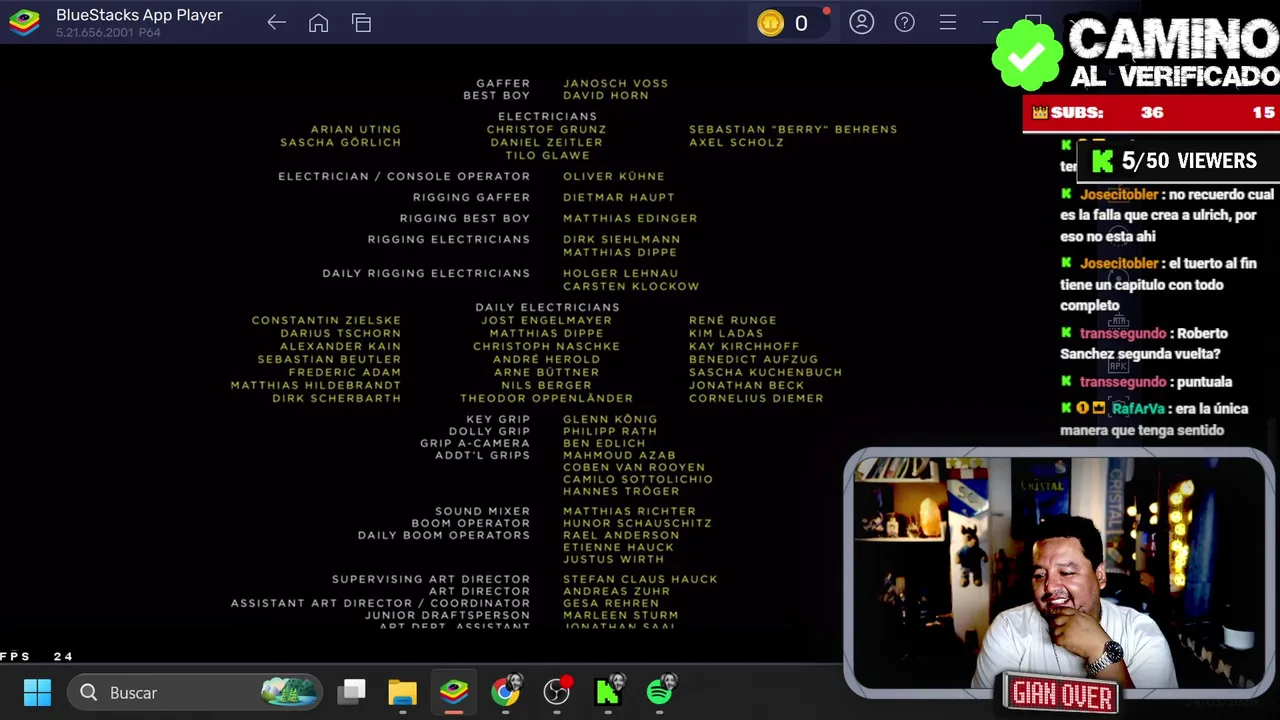Image resolution: width=1280 pixels, height=720 pixels.
Task: Open the BlueStacks account profile icon
Action: coord(862,22)
